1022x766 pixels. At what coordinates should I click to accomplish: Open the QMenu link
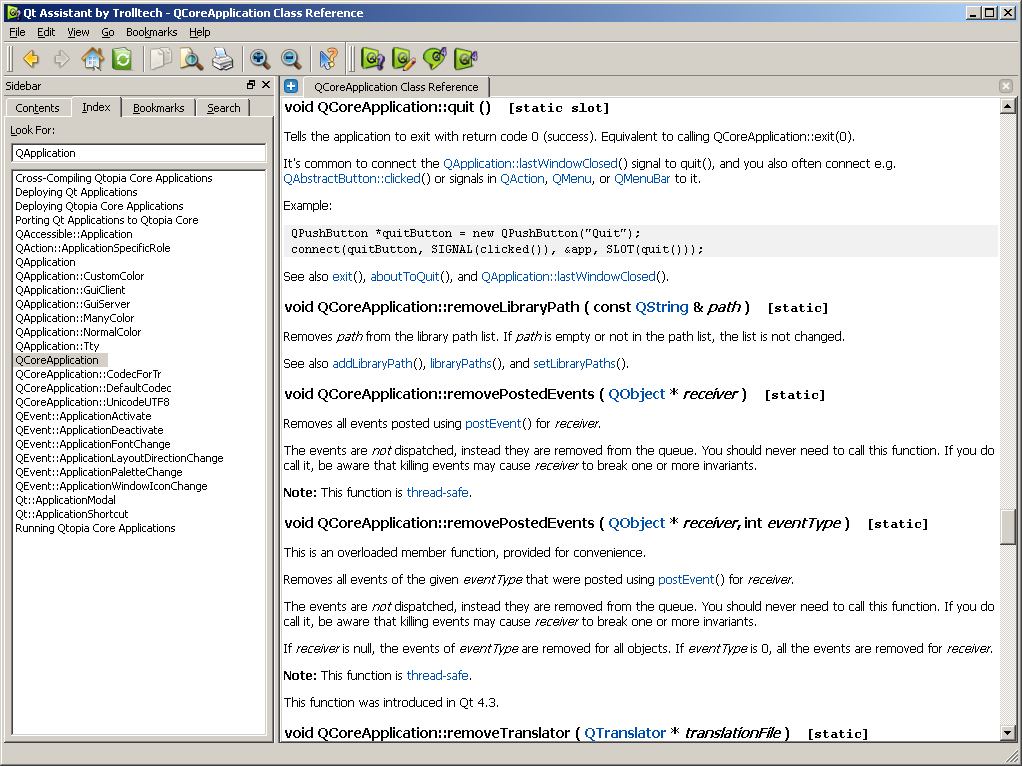[x=572, y=179]
